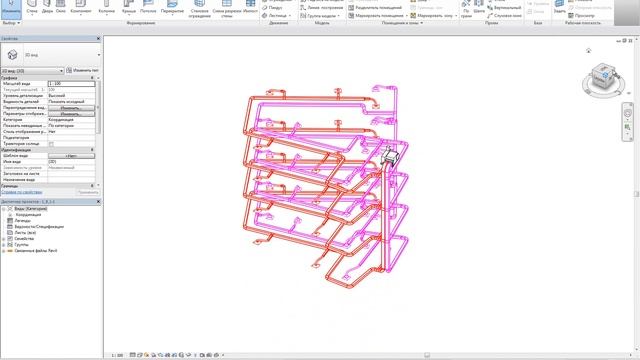640x360 pixels.
Task: Select the Импост (Mullion) tool
Action: point(250,7)
